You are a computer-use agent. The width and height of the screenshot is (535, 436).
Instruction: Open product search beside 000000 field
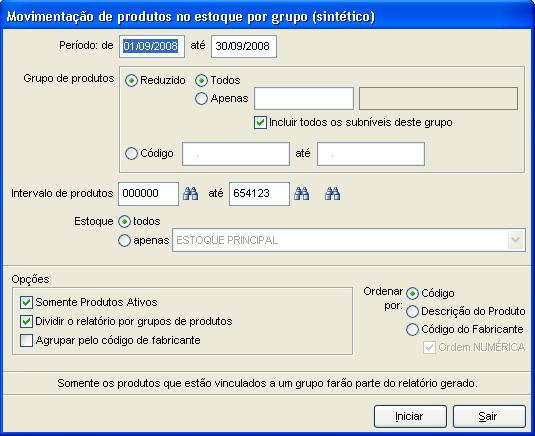(191, 193)
